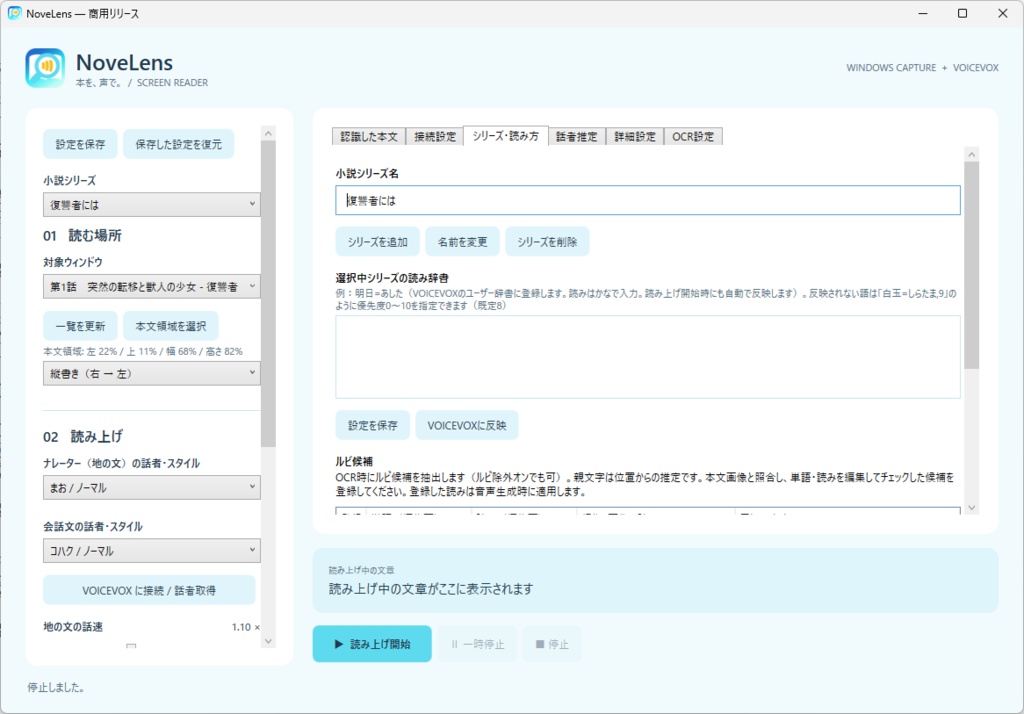
Task: Click the left panel scrollbar down arrow
Action: coord(268,641)
